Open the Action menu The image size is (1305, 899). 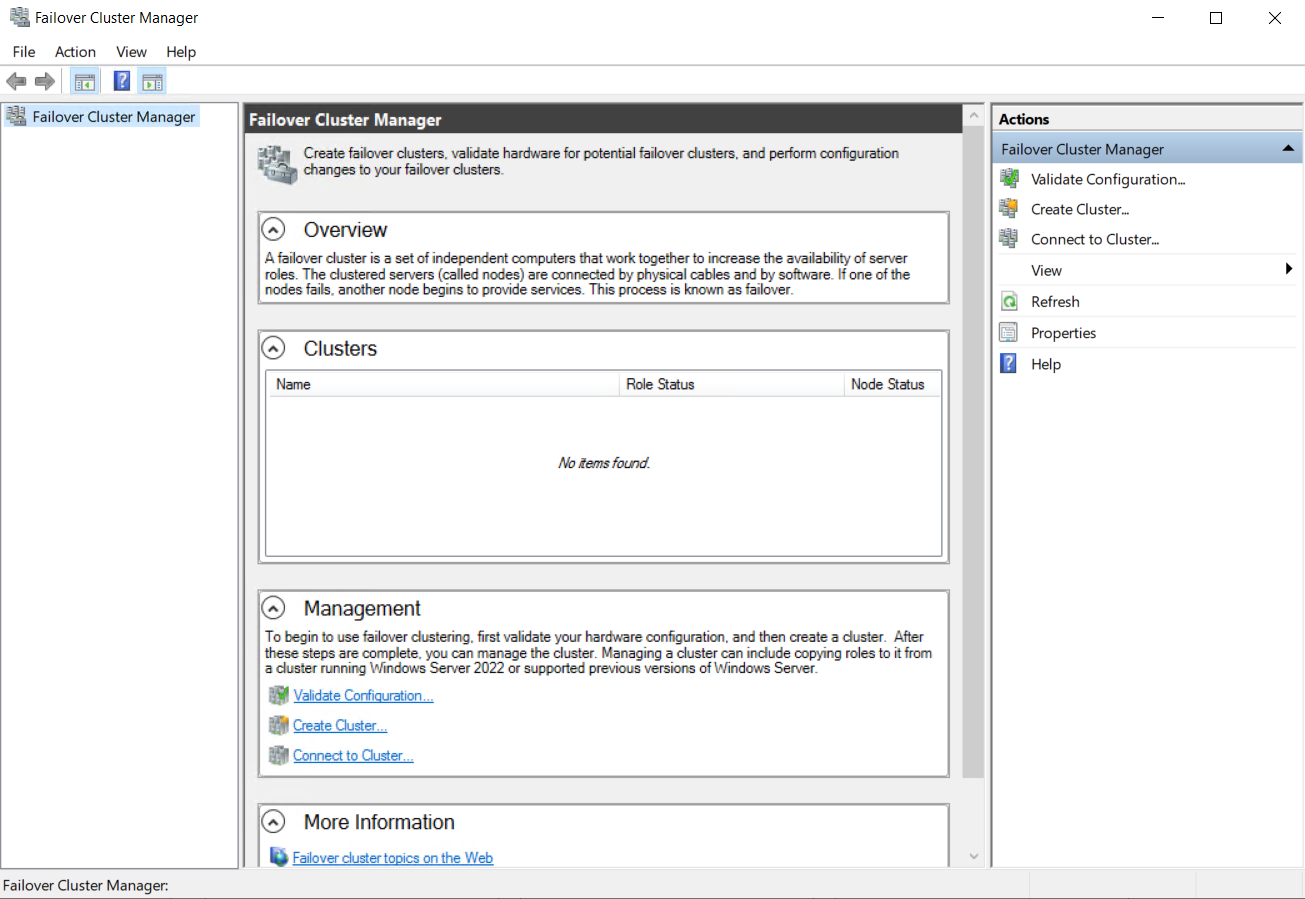click(76, 52)
